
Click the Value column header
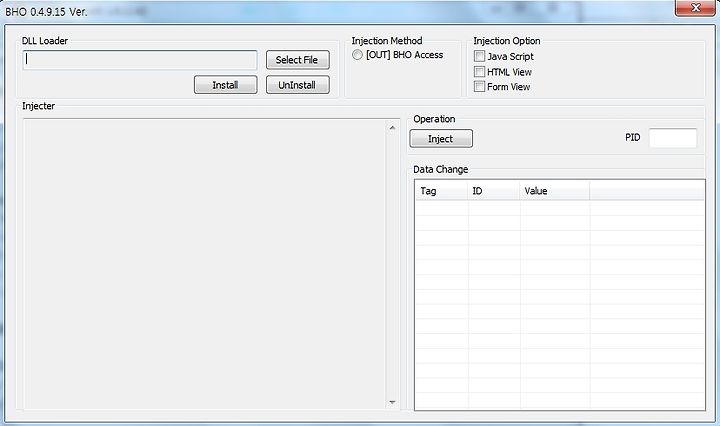(x=555, y=191)
